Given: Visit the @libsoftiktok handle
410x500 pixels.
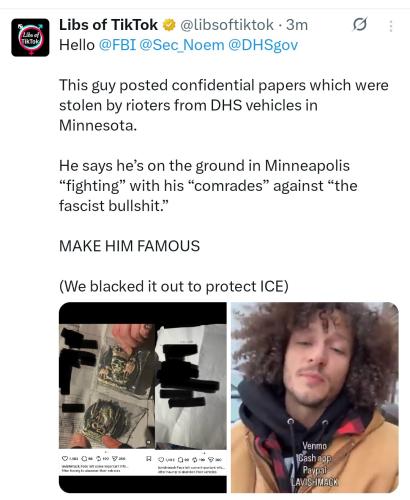Looking at the screenshot, I should coord(227,25).
